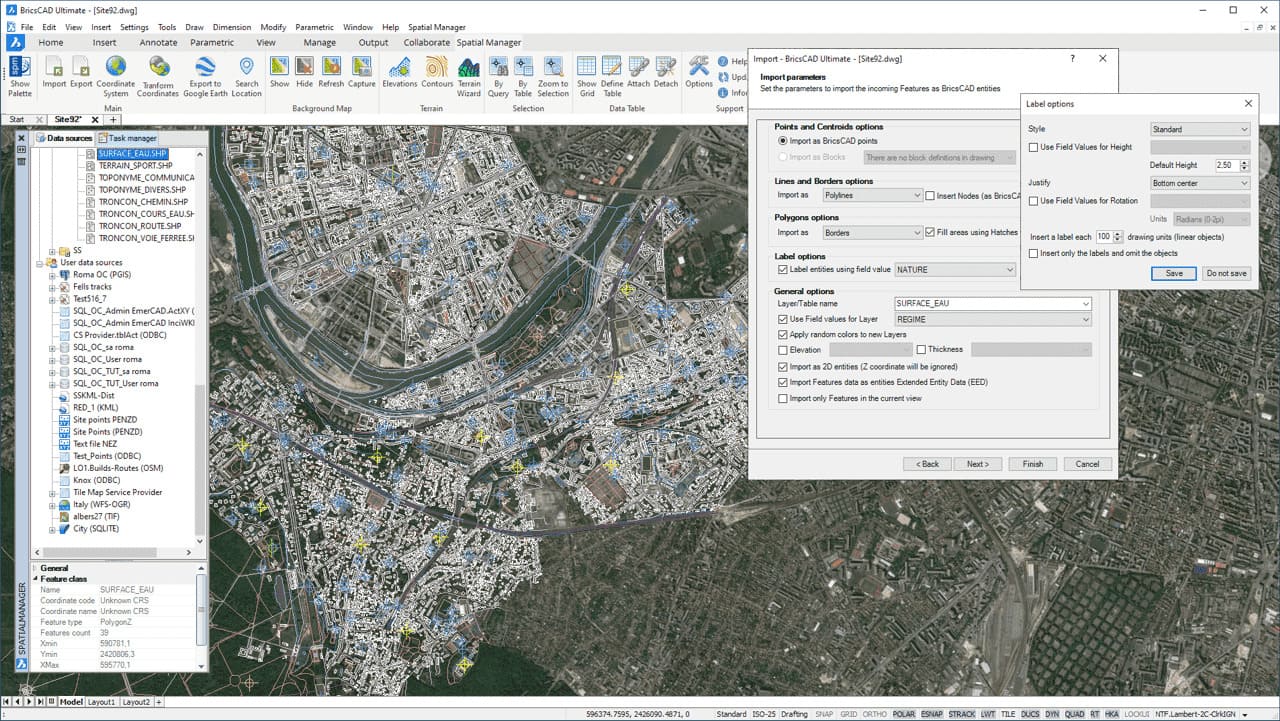Open the Coordinate System tool
The height and width of the screenshot is (721, 1280).
click(116, 76)
